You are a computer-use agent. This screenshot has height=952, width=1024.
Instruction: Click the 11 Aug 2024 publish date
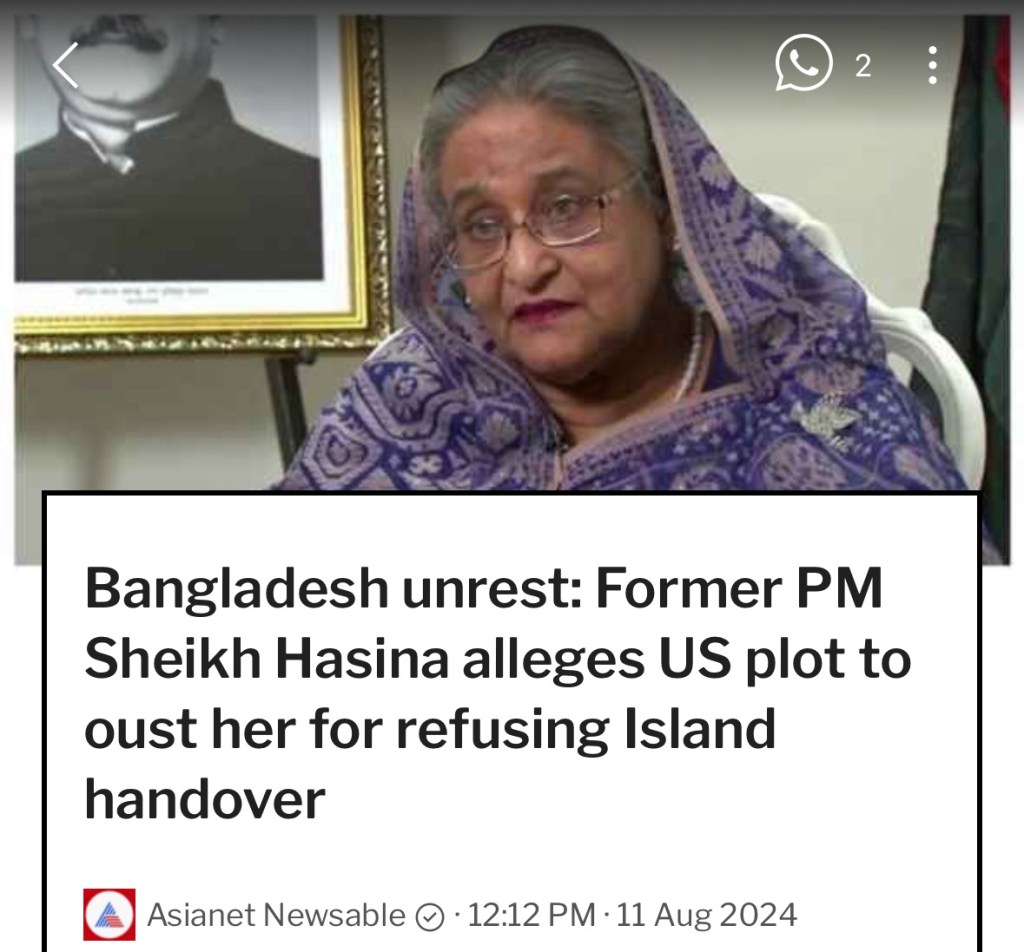tap(707, 914)
